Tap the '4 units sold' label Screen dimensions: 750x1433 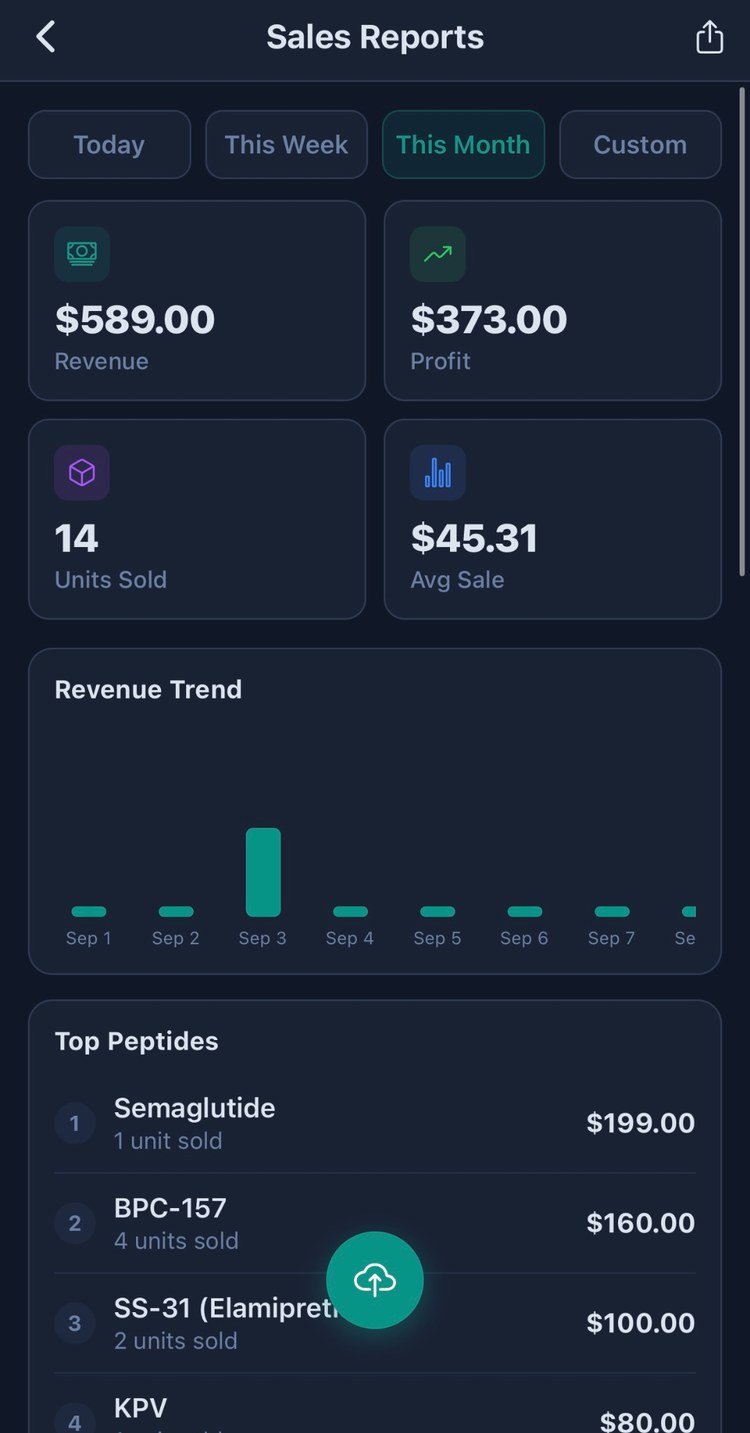click(176, 1241)
